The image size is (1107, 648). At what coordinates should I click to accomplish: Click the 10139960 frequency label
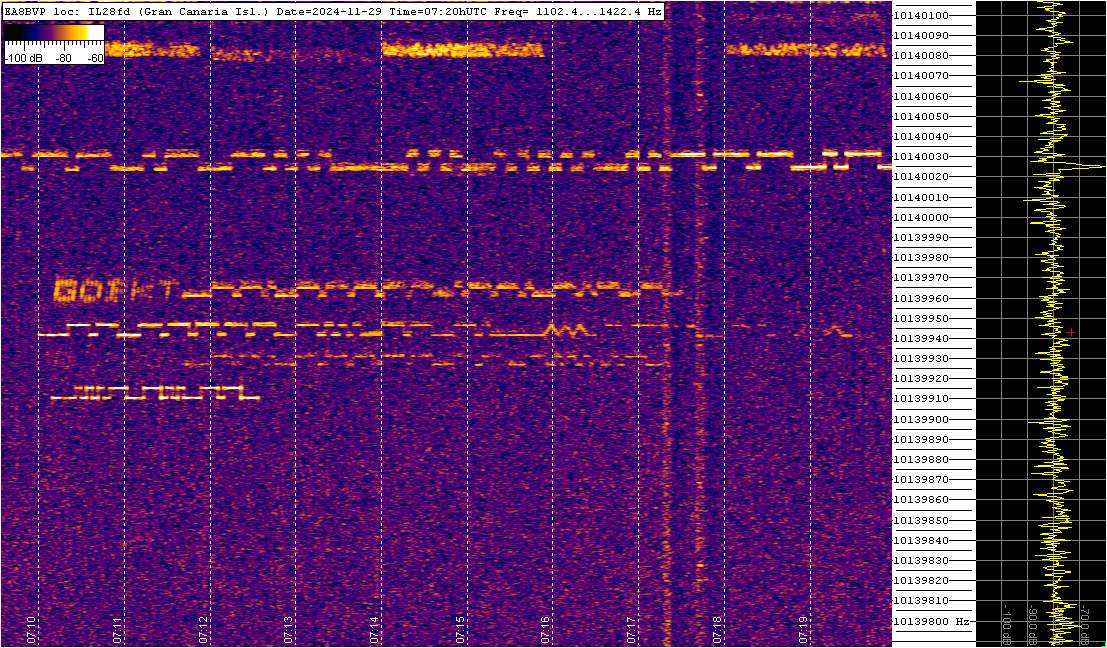pos(920,298)
